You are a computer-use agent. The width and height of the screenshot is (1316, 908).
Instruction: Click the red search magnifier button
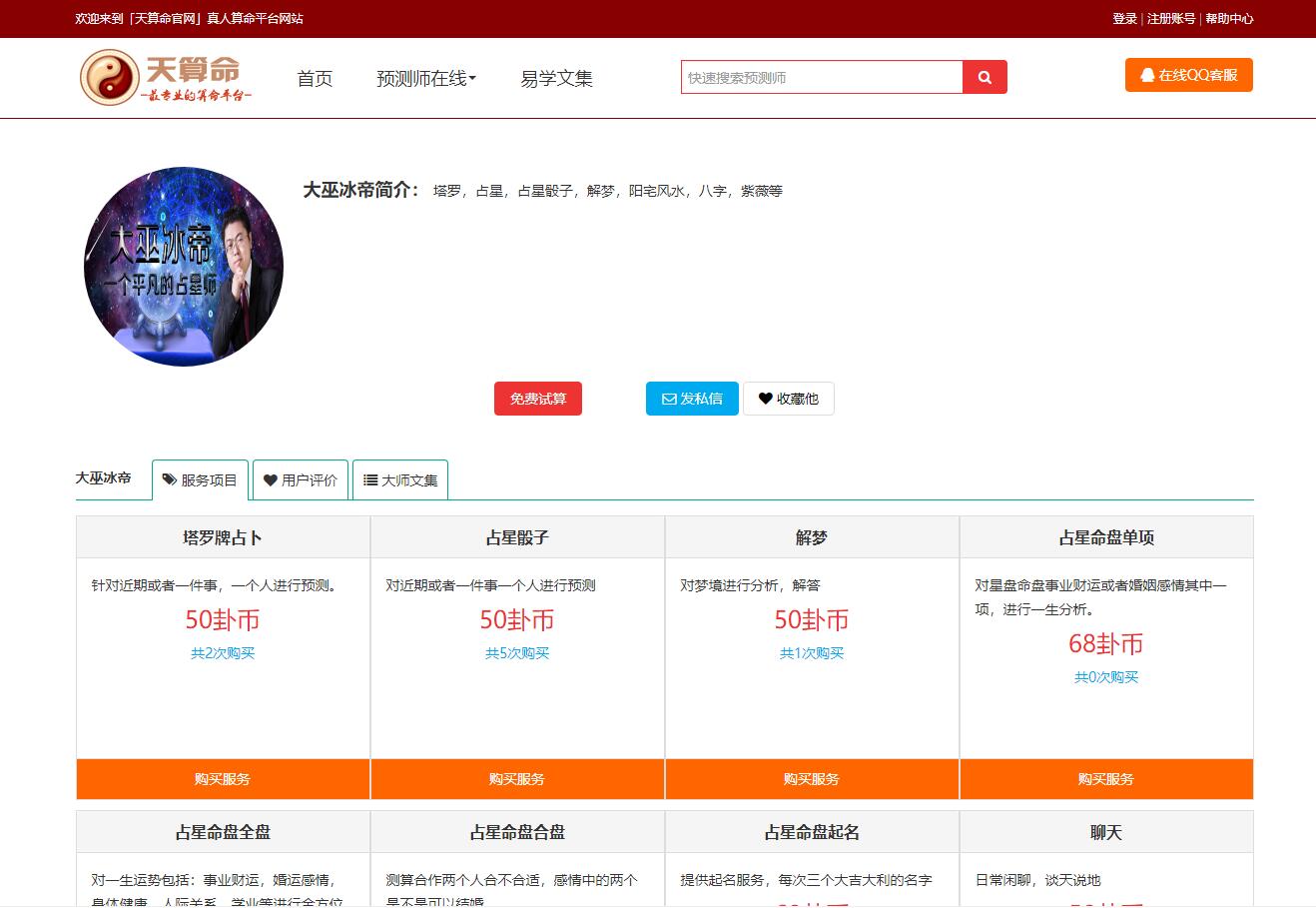tap(985, 77)
